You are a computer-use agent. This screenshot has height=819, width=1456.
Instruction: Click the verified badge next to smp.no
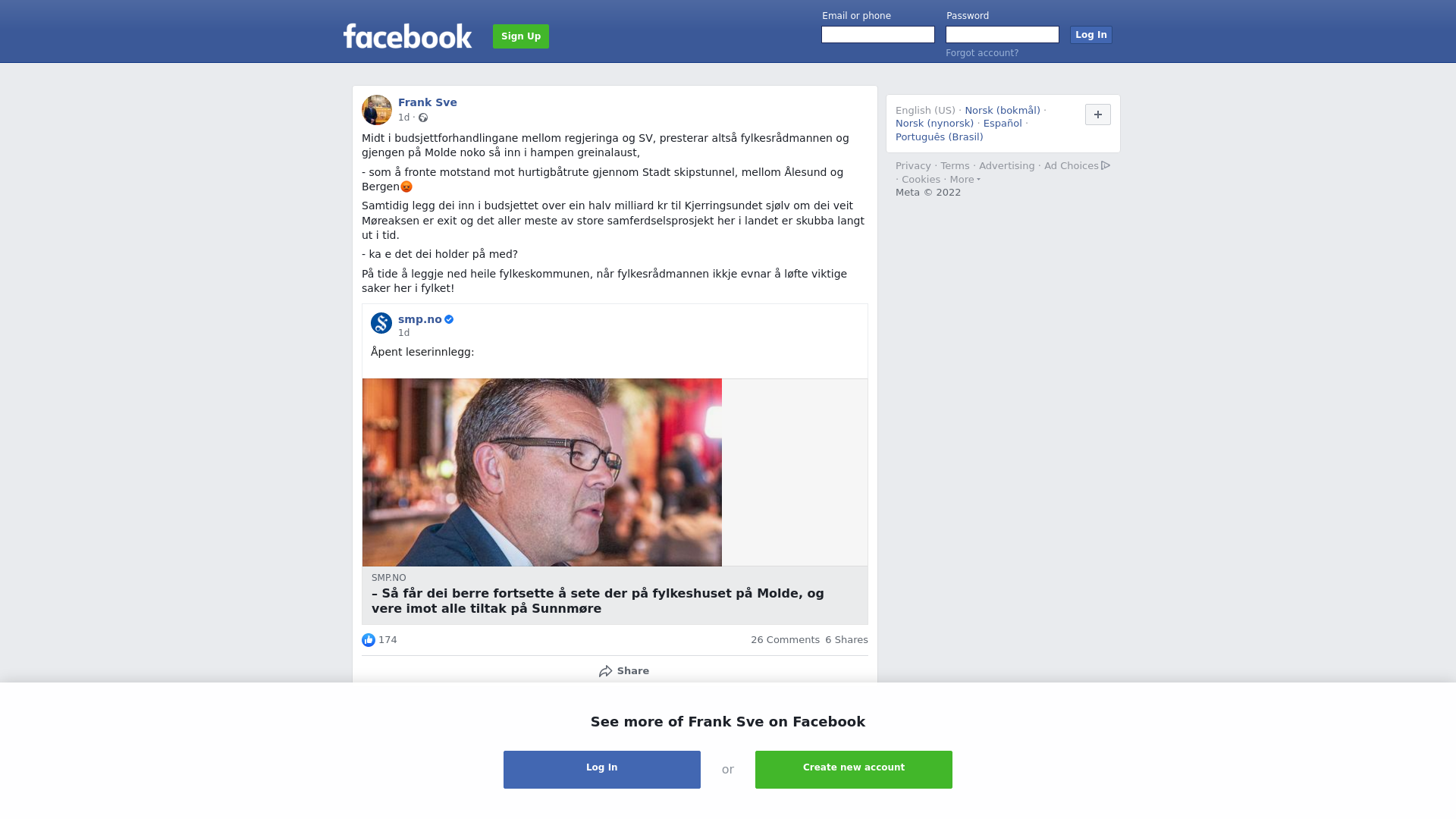click(x=449, y=319)
